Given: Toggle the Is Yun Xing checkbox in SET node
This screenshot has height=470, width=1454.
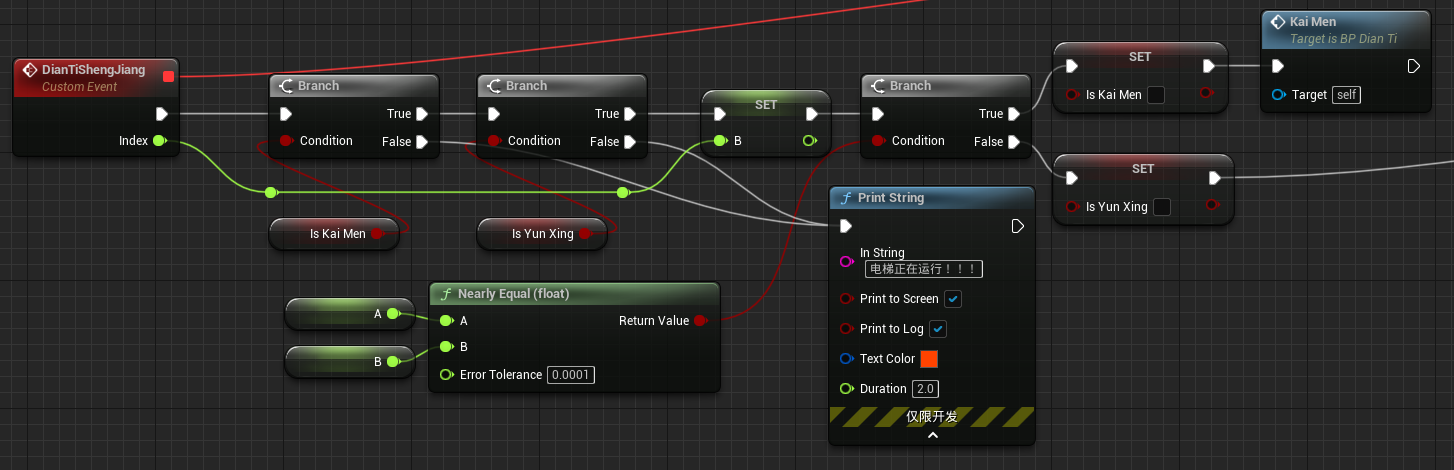Looking at the screenshot, I should (1162, 207).
